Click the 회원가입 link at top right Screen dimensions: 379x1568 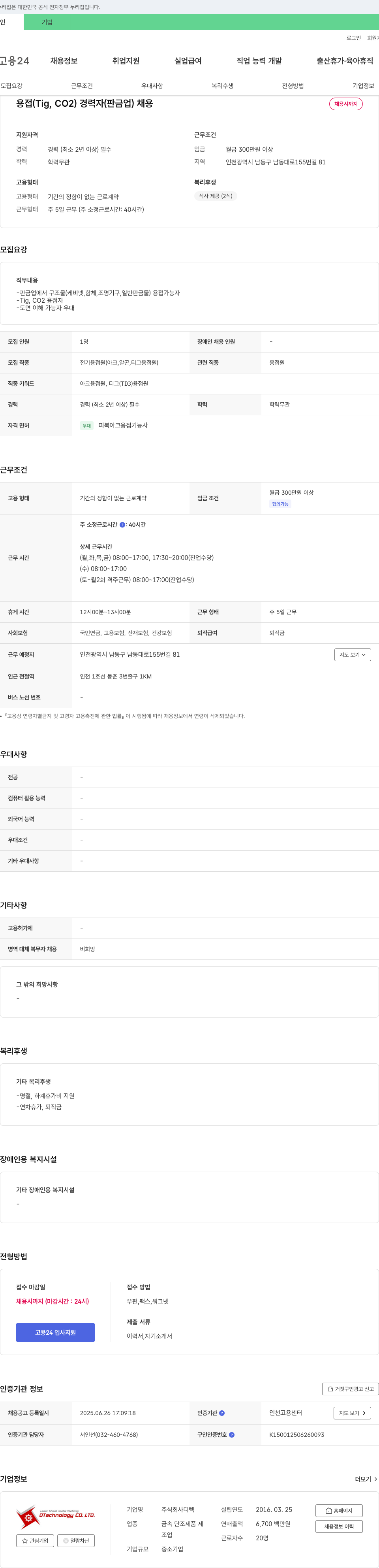coord(372,38)
